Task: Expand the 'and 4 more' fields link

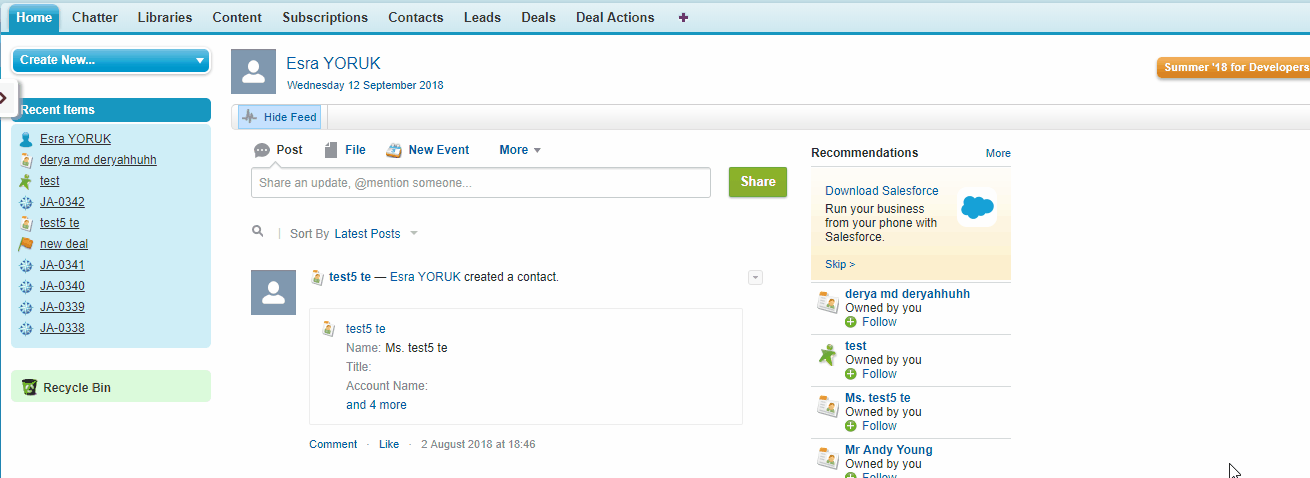Action: pyautogui.click(x=376, y=405)
